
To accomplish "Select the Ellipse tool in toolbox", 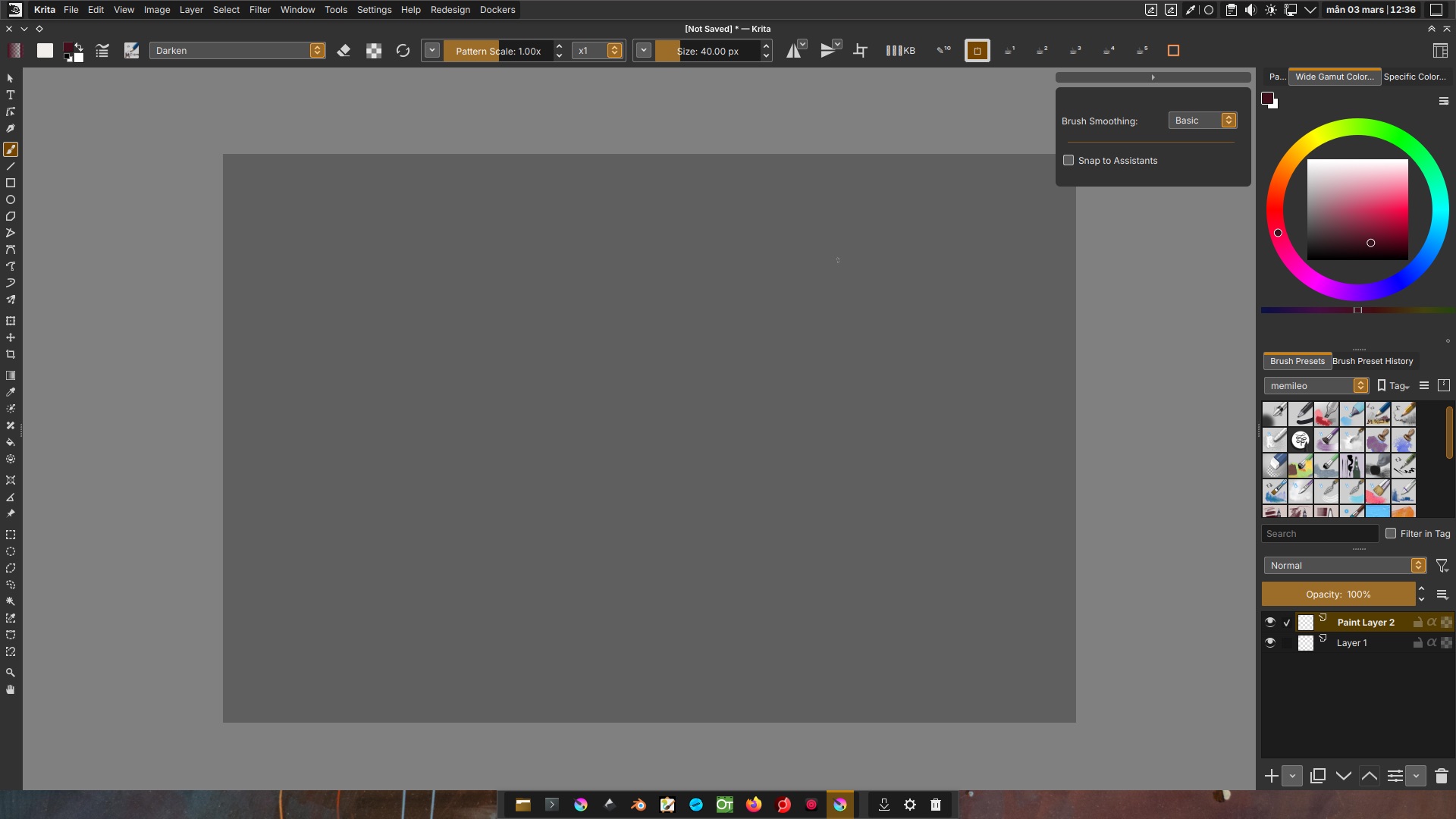I will pyautogui.click(x=11, y=199).
